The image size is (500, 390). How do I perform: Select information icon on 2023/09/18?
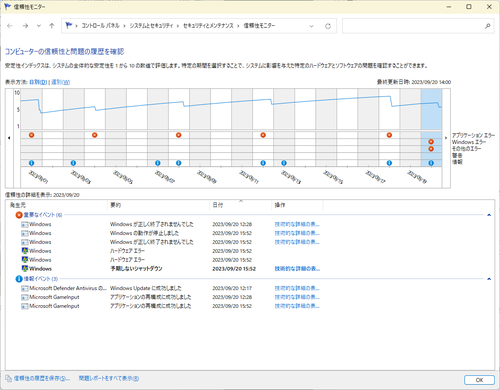389,163
